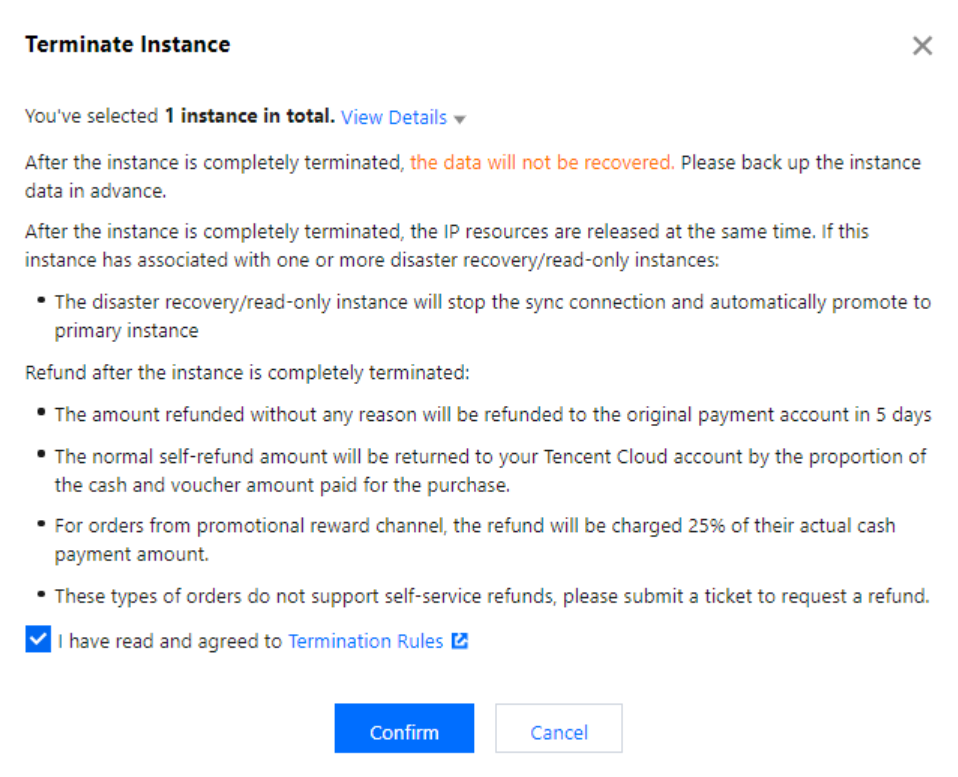Click the I have read and agreed label
The width and height of the screenshot is (958, 777).
[x=170, y=641]
